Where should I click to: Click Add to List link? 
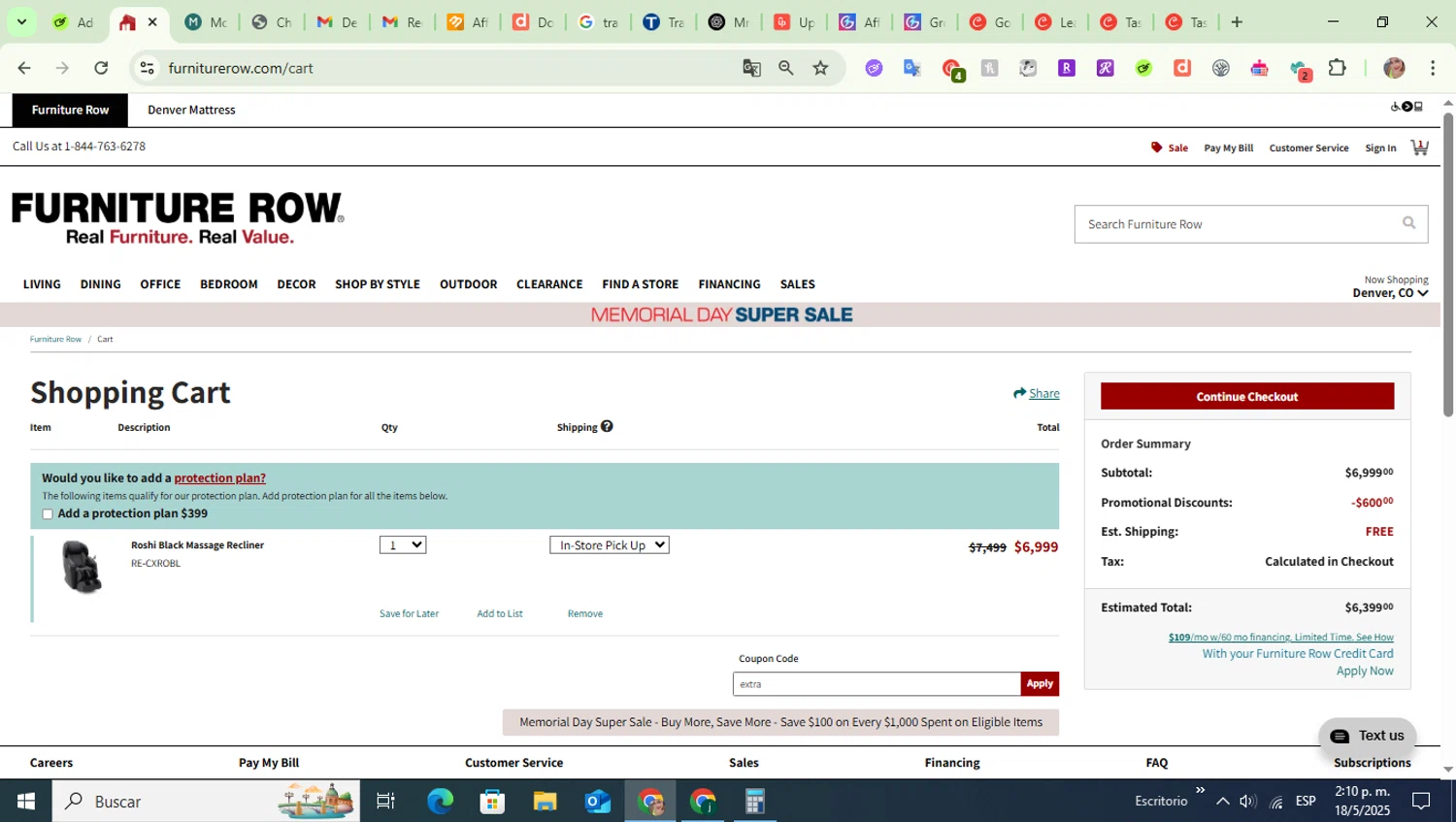point(500,613)
